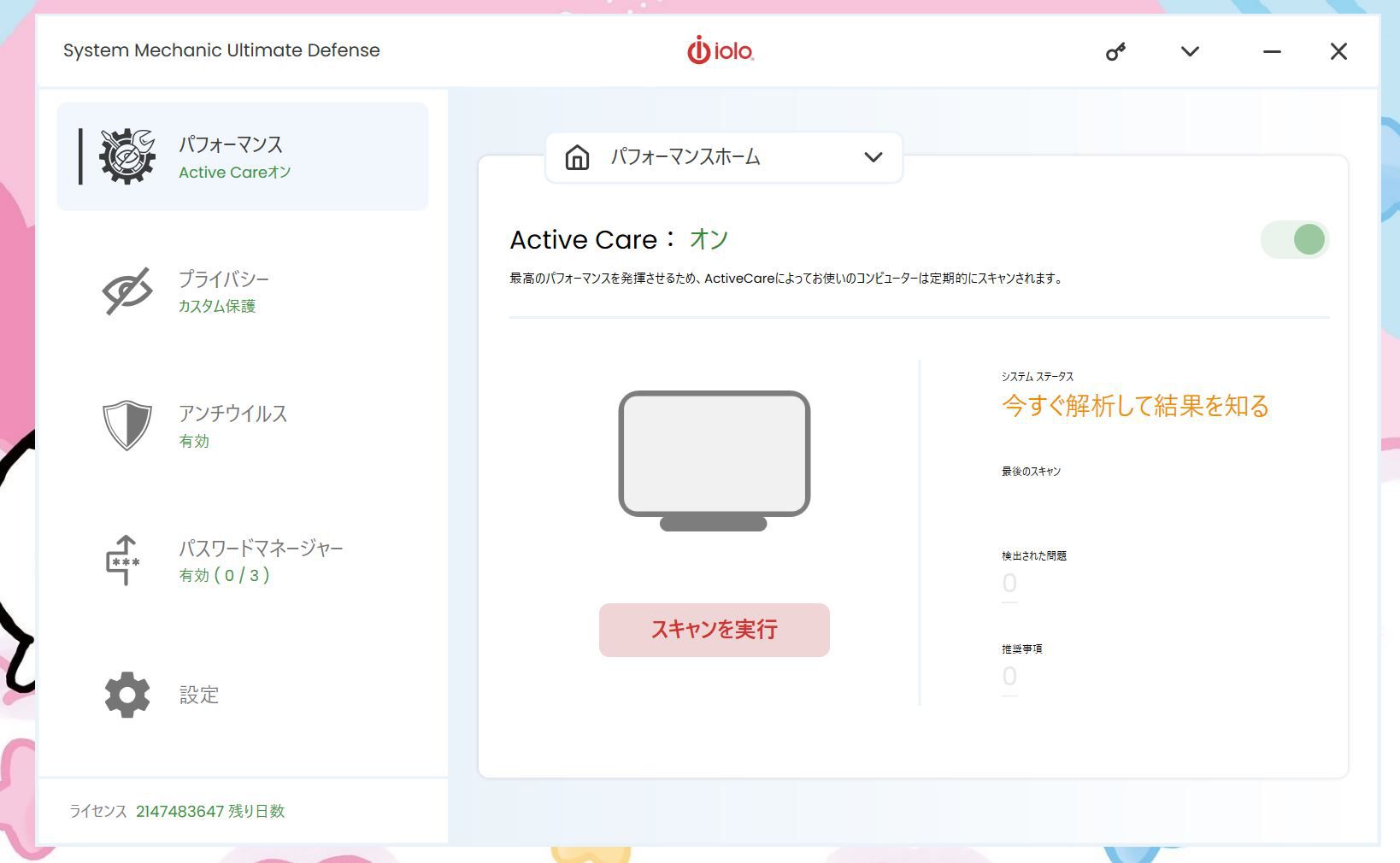
Task: Click the password manager icon
Action: tap(124, 560)
